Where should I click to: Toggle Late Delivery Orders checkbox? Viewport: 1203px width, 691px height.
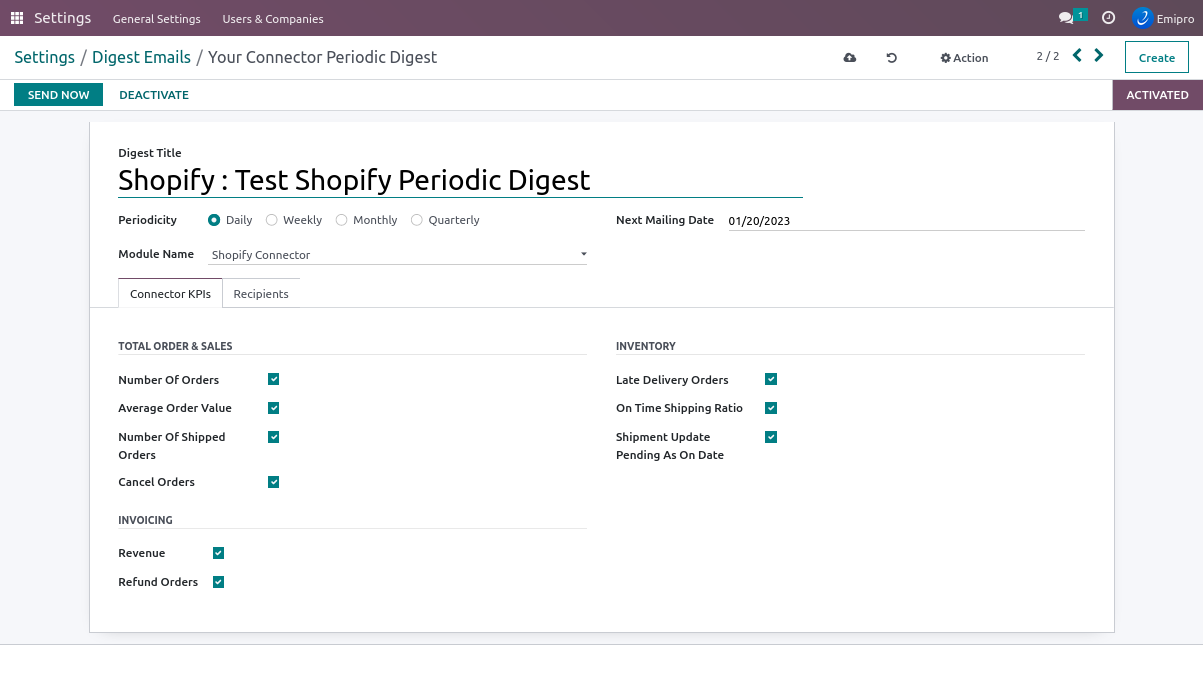click(x=771, y=380)
